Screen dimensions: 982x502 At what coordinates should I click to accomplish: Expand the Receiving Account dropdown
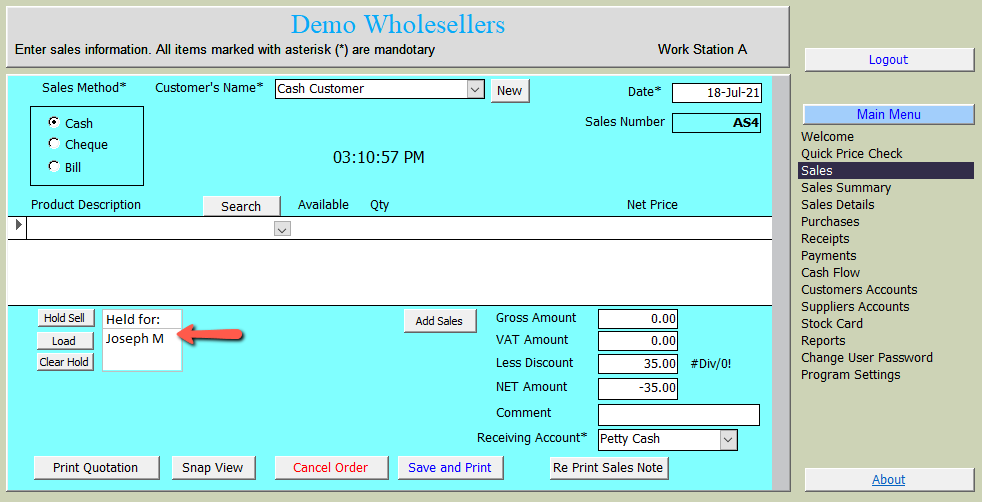click(728, 439)
